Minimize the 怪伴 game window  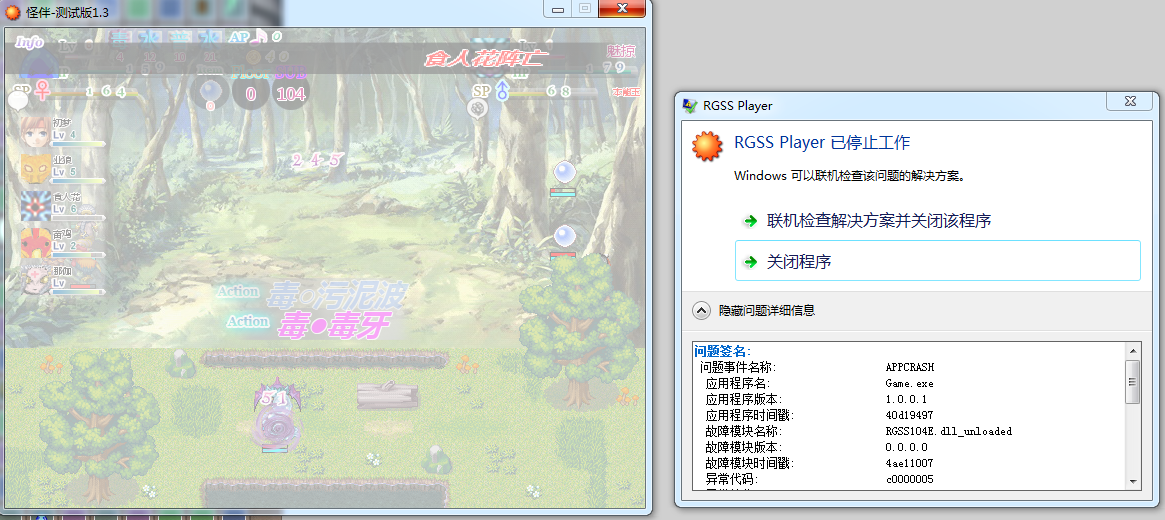point(556,8)
